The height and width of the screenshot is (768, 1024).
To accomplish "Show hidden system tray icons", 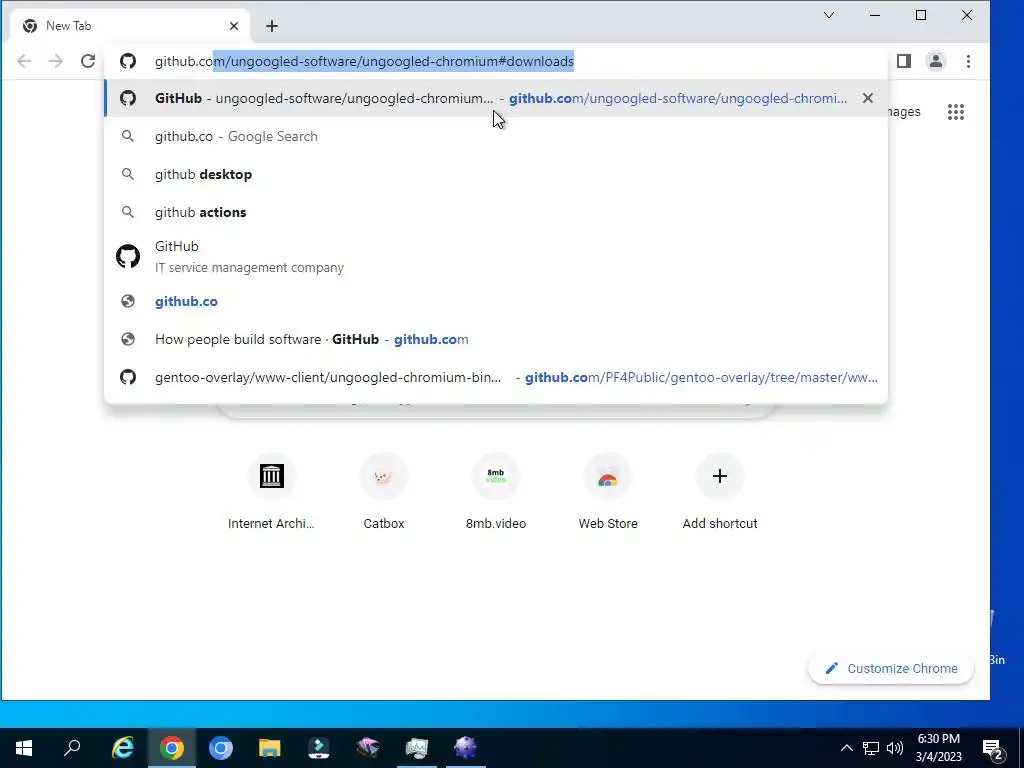I will (x=846, y=748).
